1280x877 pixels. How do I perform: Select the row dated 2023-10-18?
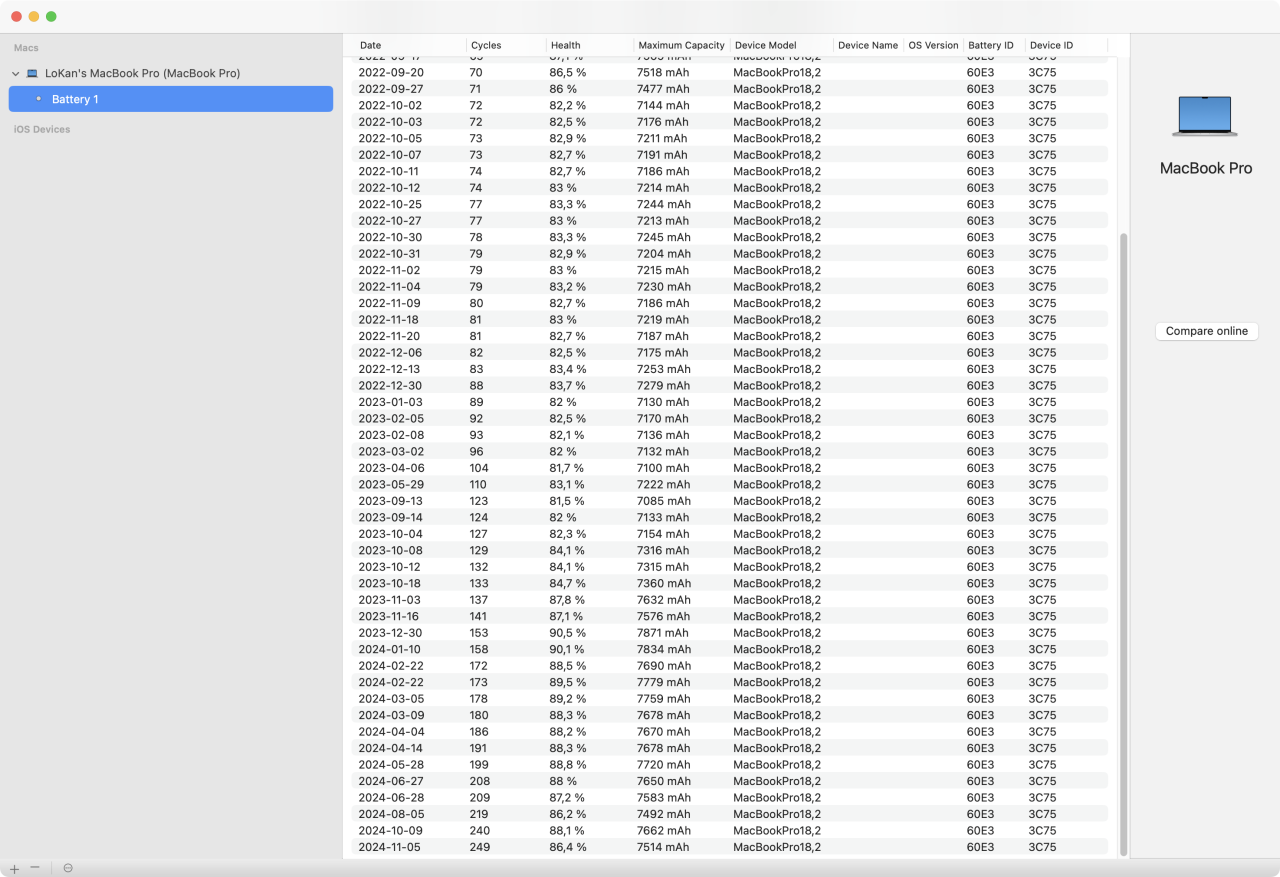click(731, 583)
